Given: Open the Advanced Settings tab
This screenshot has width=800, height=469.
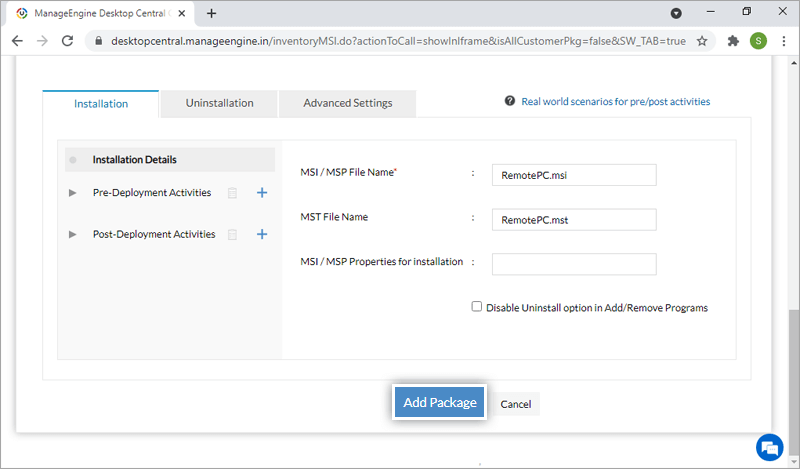Looking at the screenshot, I should (347, 103).
